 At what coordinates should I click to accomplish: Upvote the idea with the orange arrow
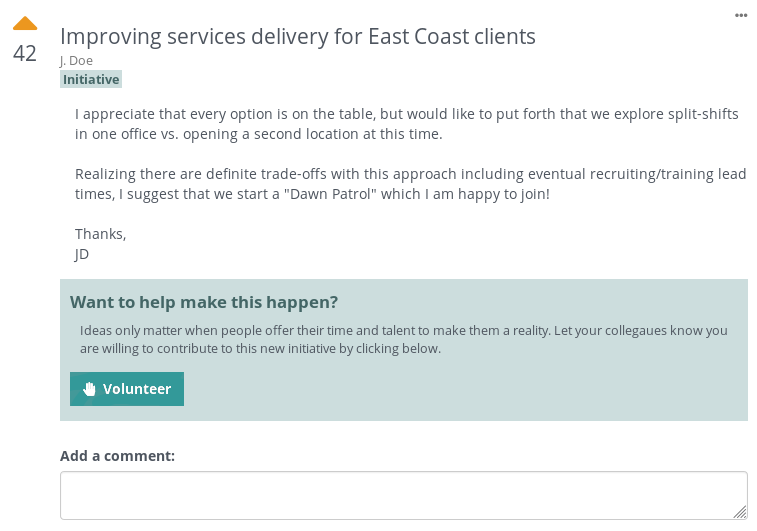click(25, 23)
